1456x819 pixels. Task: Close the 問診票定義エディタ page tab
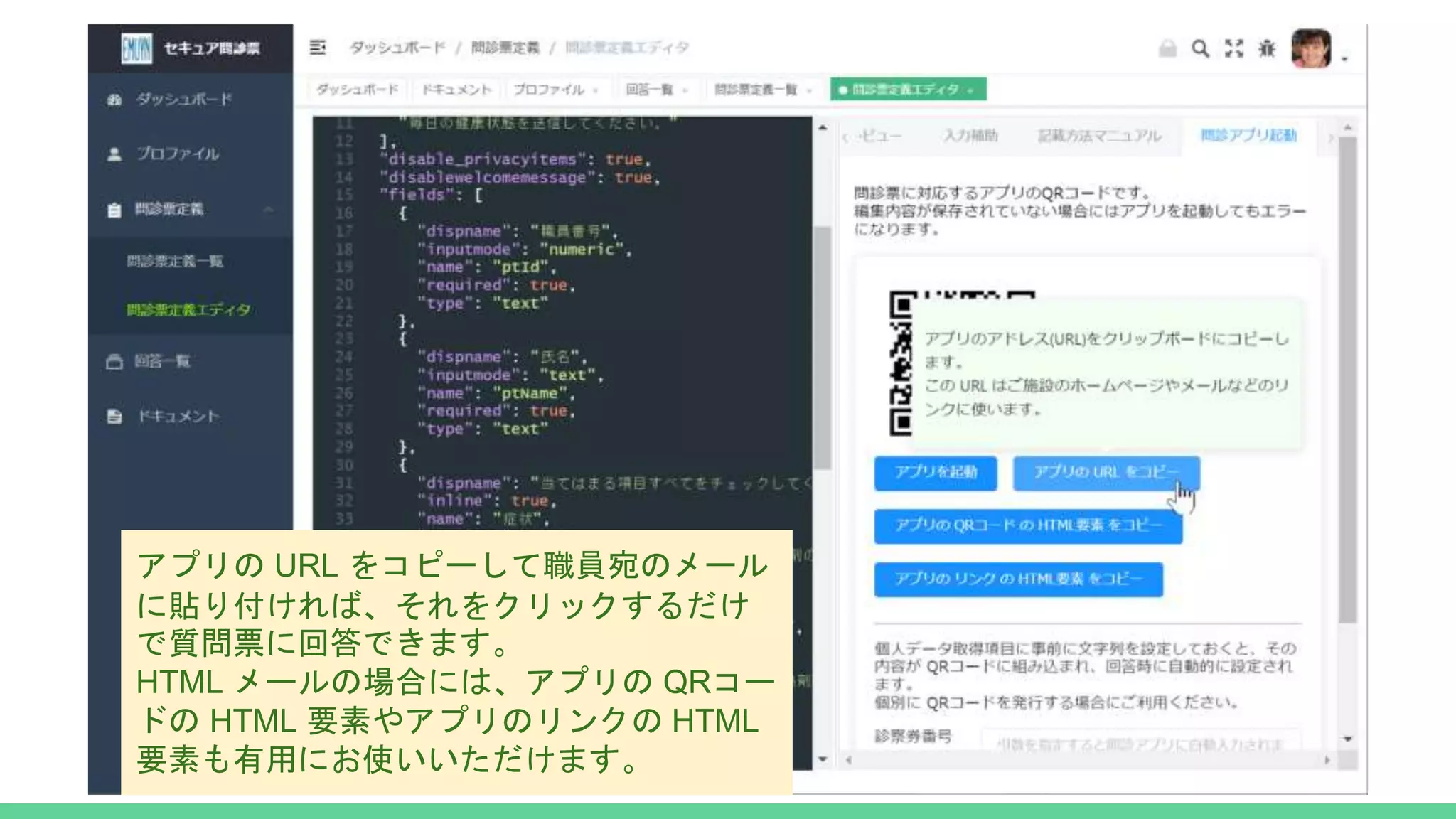click(970, 90)
